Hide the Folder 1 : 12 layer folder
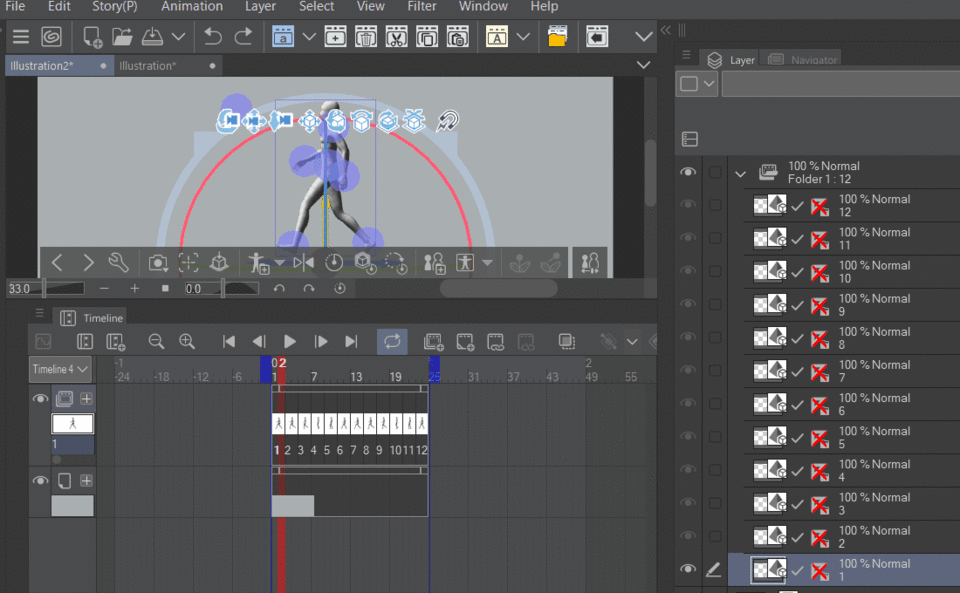Viewport: 960px width, 593px height. coord(688,173)
